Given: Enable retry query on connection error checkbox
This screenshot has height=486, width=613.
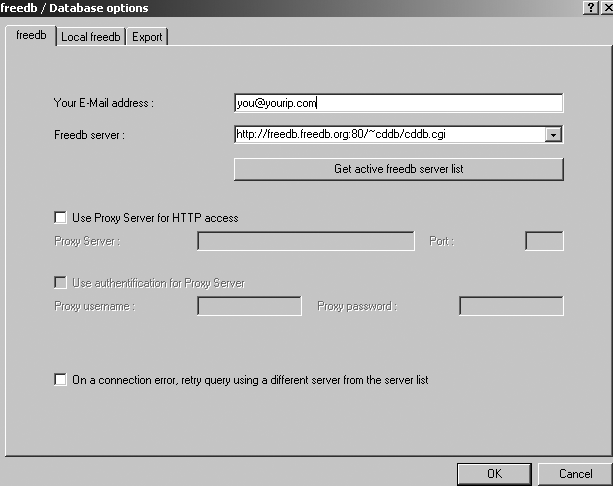Looking at the screenshot, I should click(60, 380).
